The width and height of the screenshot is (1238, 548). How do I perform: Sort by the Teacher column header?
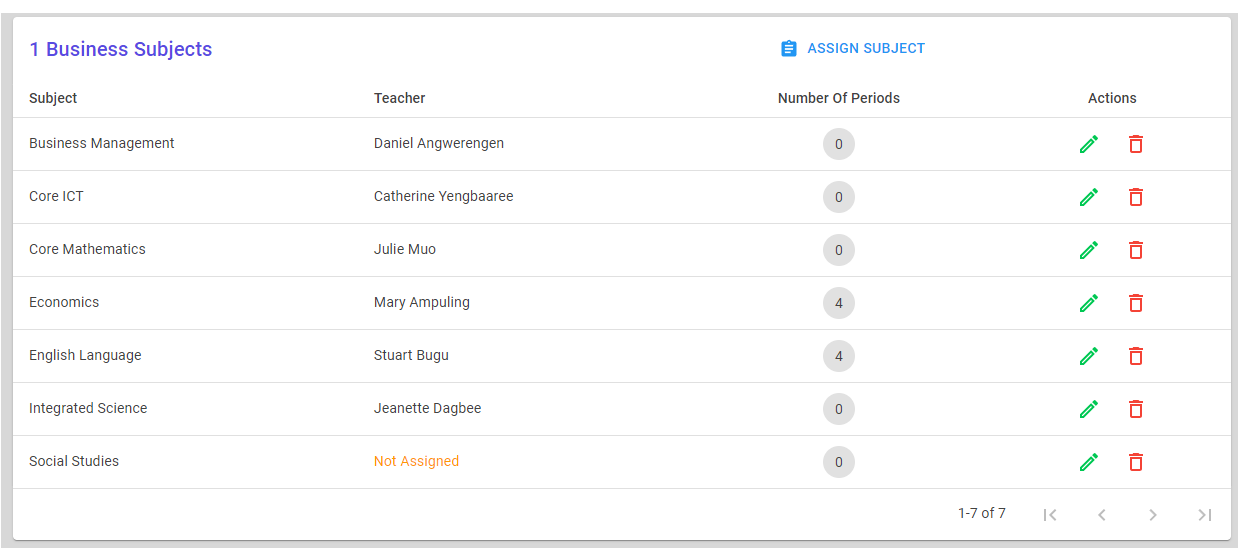(400, 98)
